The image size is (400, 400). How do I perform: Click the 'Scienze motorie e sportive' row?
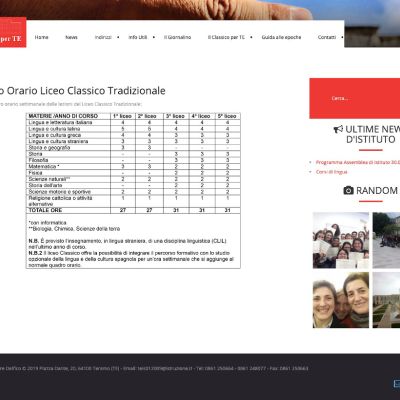[x=133, y=192]
